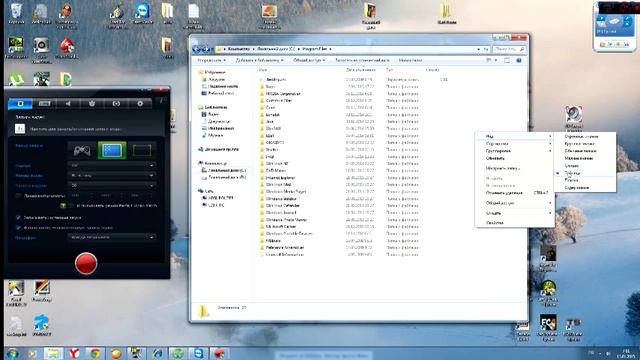
Task: Open the recordings folder icon in recorder
Action: tap(20, 129)
